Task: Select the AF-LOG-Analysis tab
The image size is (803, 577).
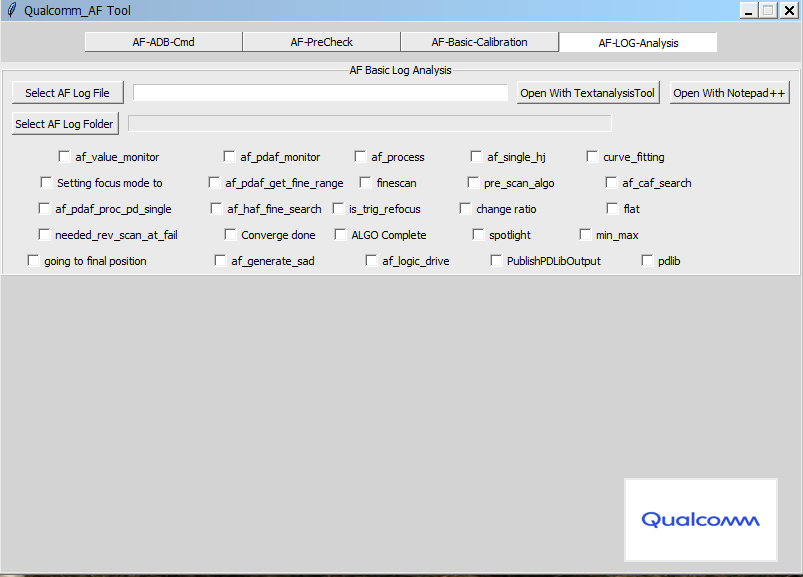Action: pos(637,43)
